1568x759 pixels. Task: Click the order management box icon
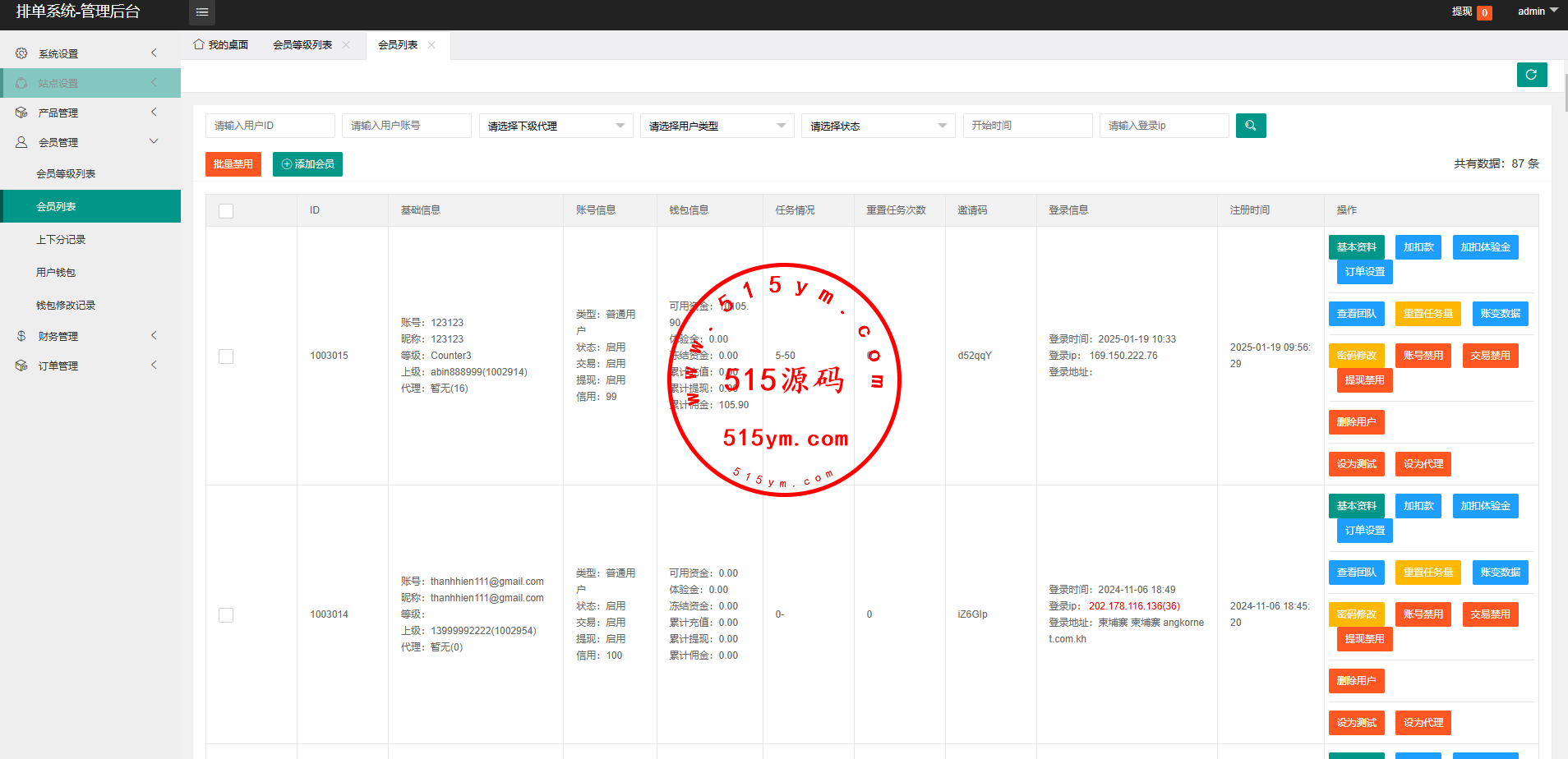(21, 366)
